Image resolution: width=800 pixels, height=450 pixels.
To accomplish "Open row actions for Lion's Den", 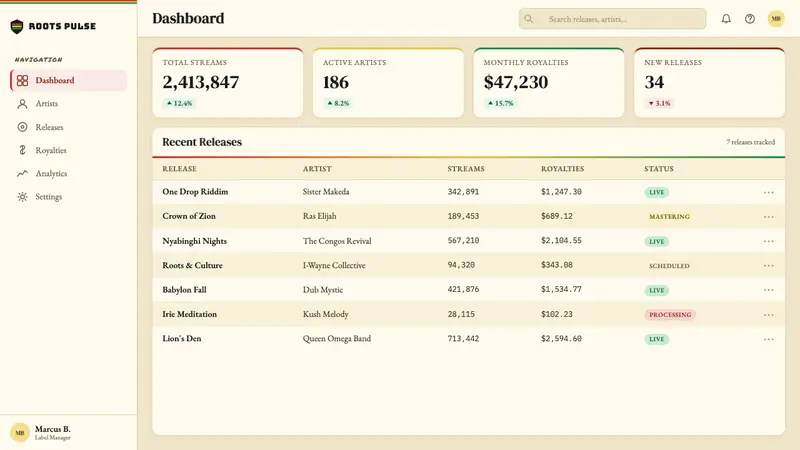I will (768, 339).
